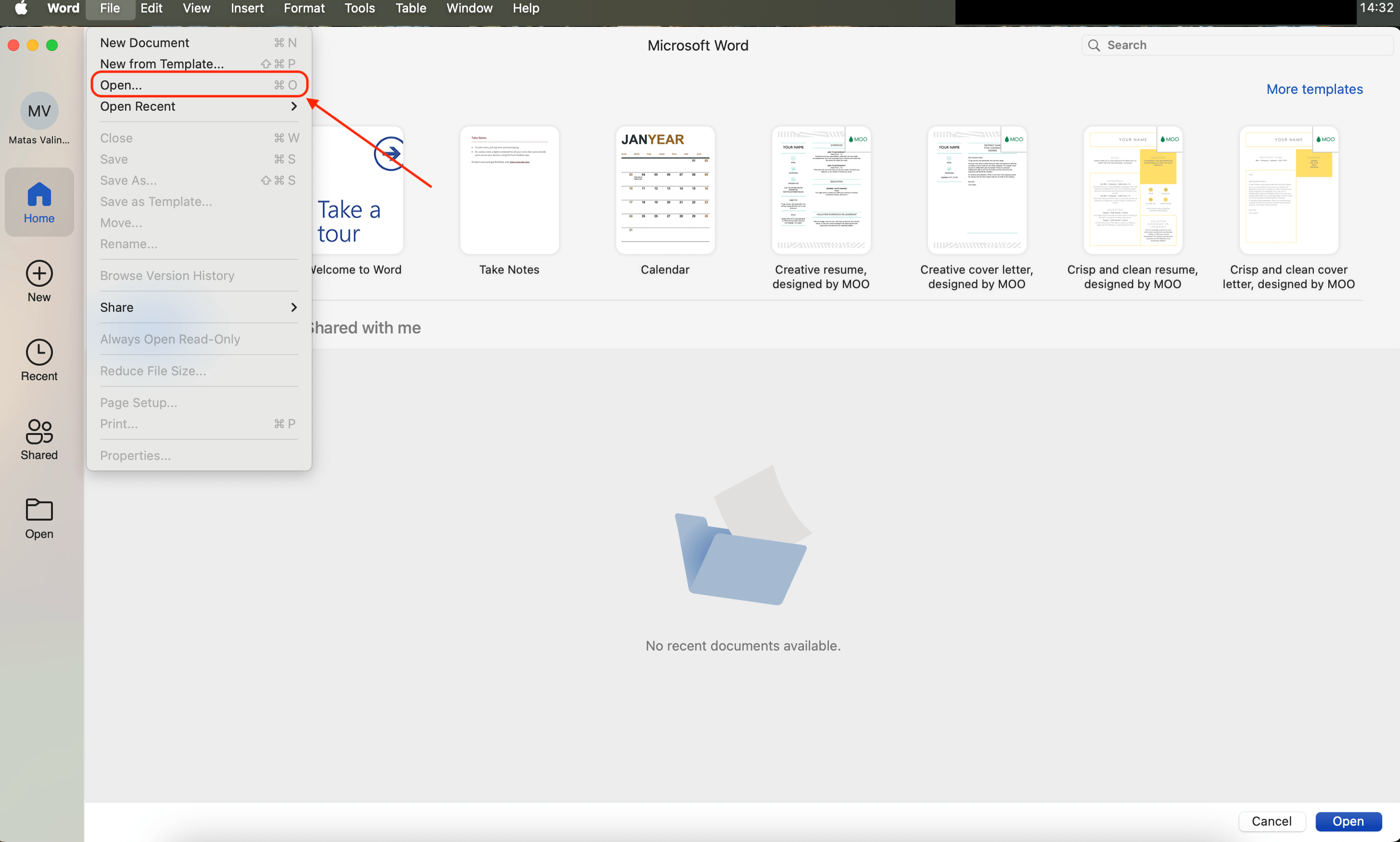Click the blue Open button
This screenshot has width=1400, height=842.
1348,821
